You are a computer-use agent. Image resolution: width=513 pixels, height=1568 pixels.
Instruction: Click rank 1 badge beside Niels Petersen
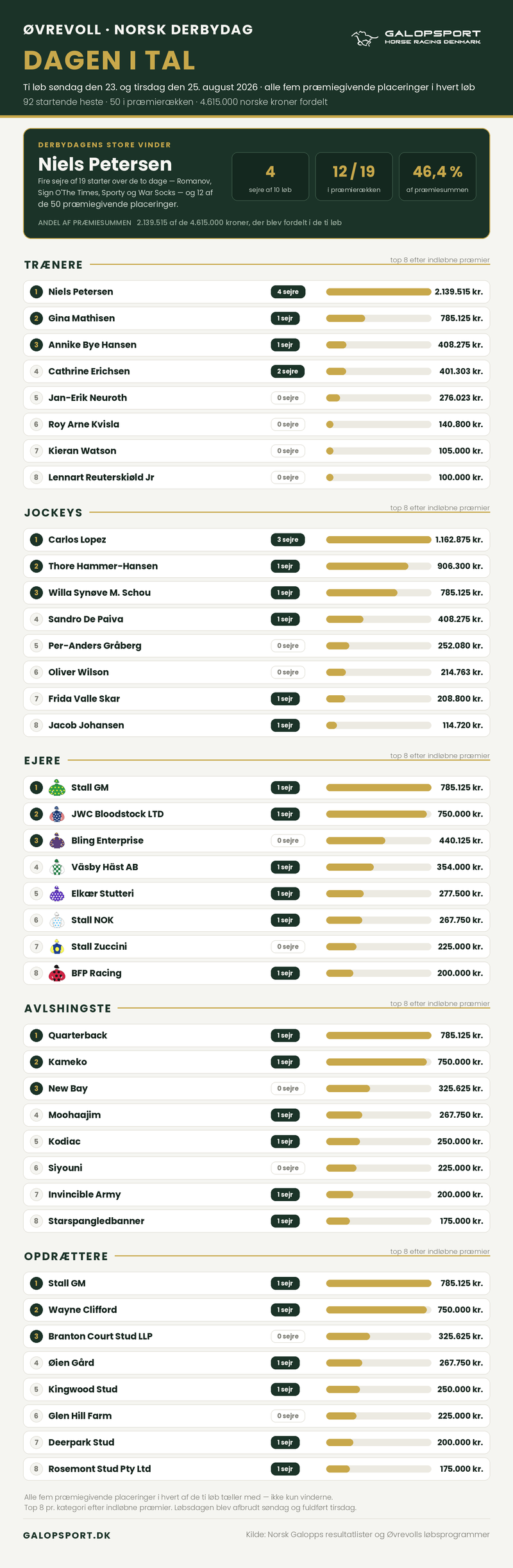pyautogui.click(x=36, y=292)
